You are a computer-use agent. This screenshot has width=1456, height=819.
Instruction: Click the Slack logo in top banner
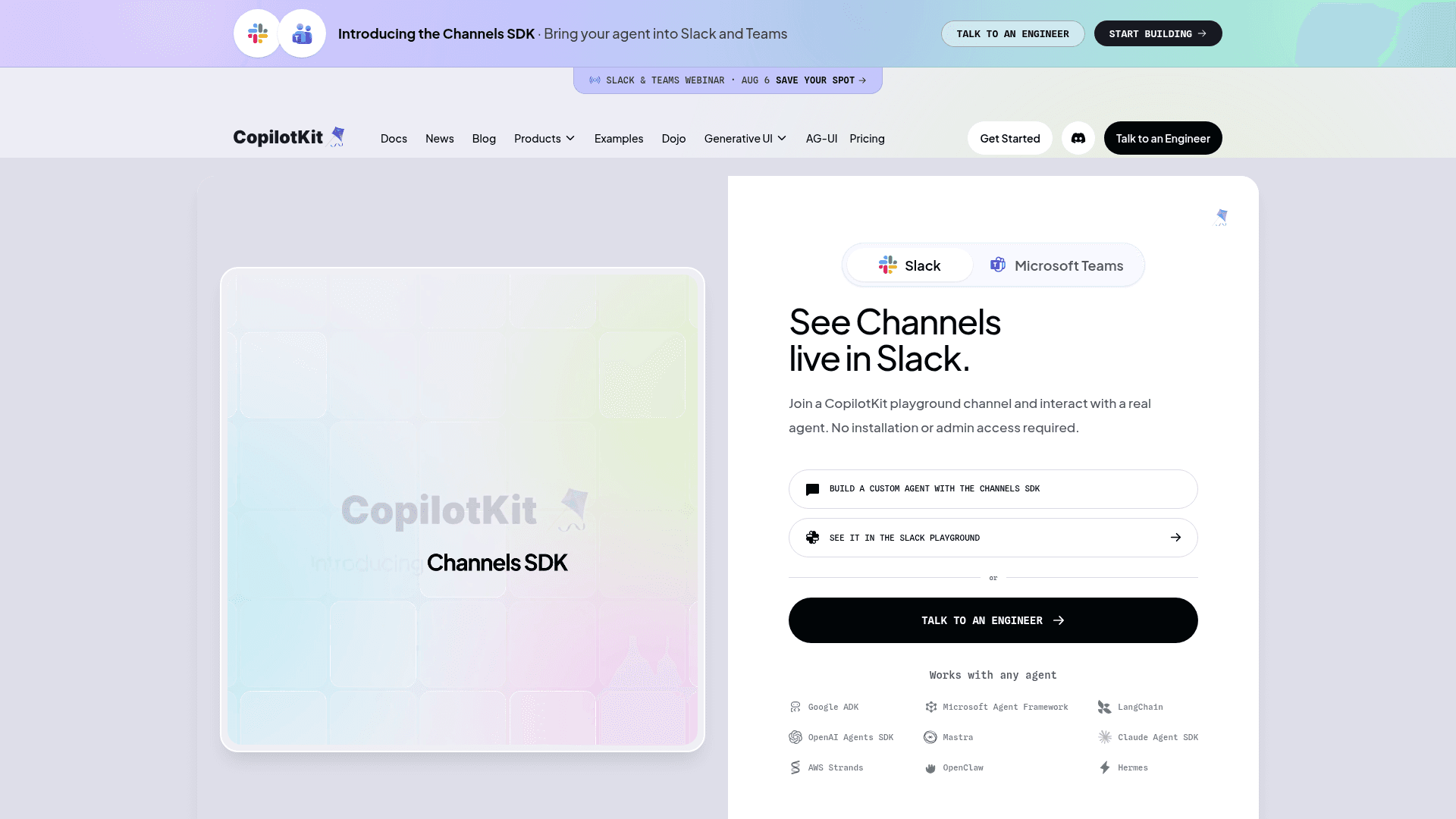257,33
